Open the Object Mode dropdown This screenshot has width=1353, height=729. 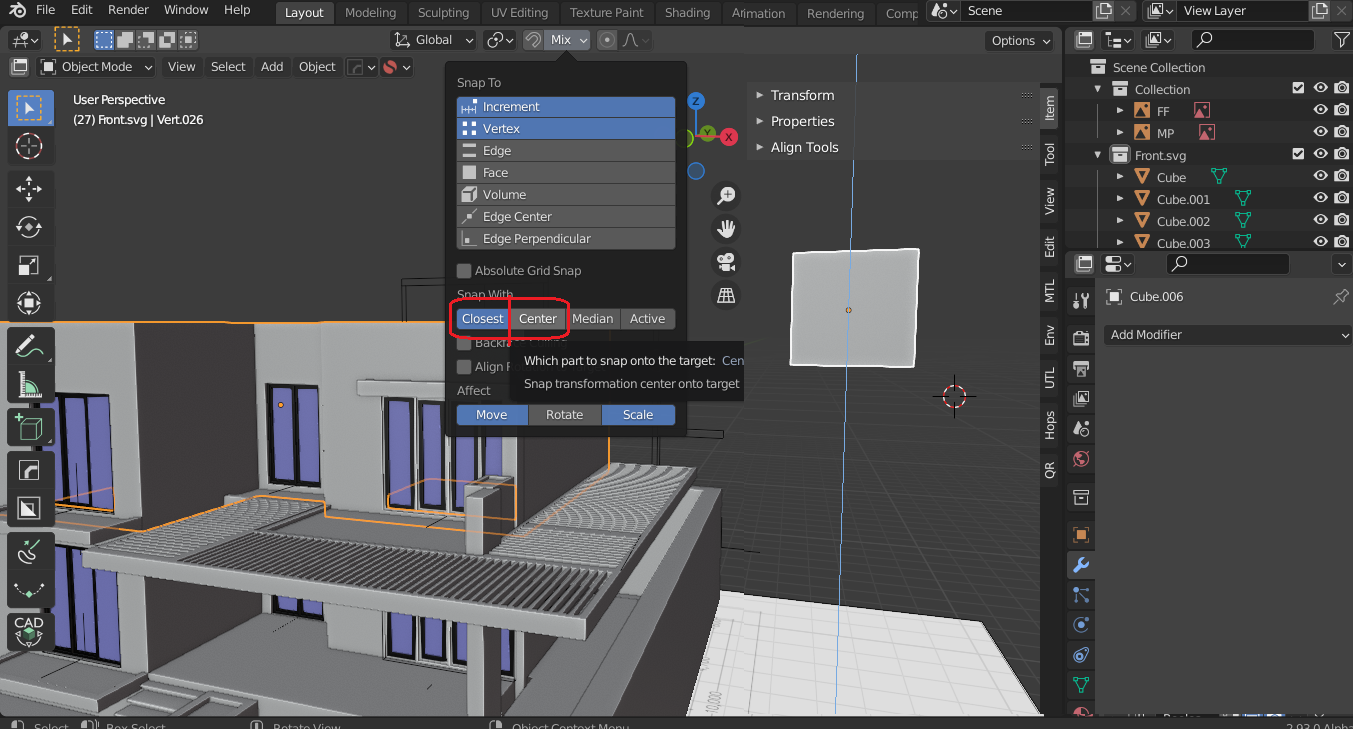coord(97,67)
